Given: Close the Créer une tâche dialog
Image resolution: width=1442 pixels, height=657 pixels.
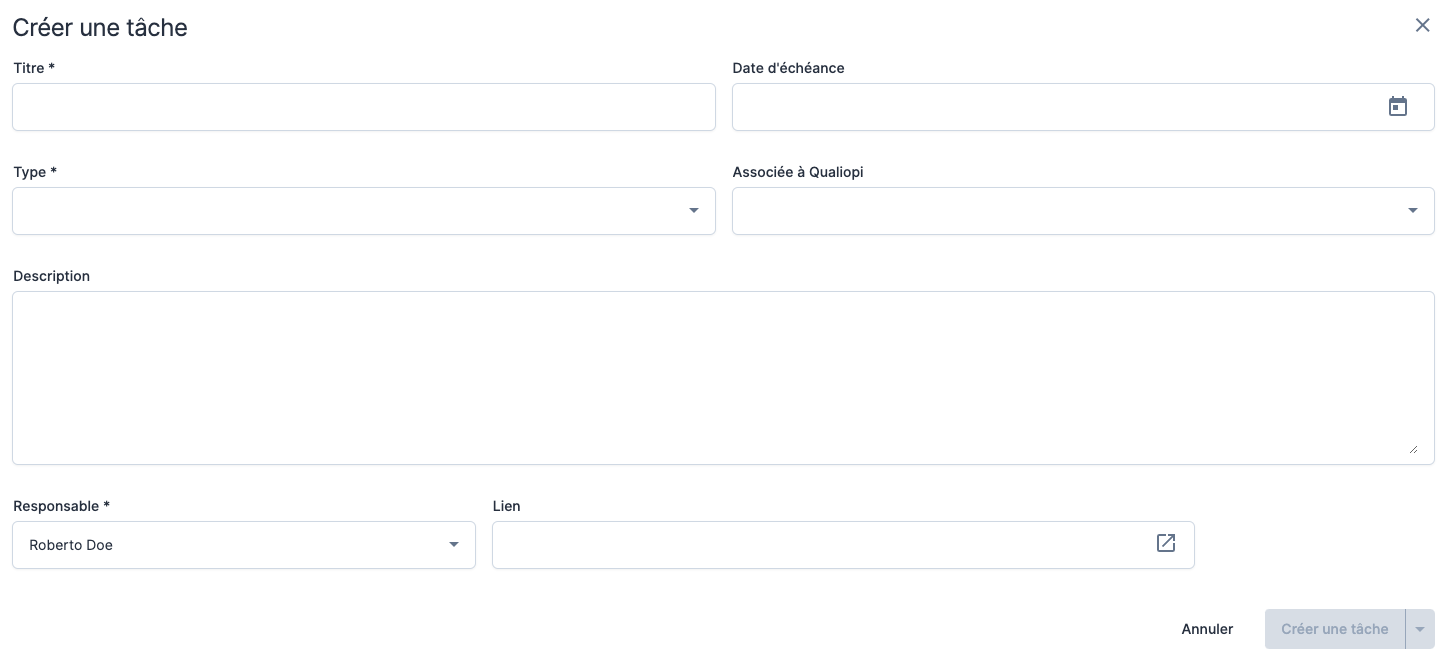Looking at the screenshot, I should [x=1422, y=26].
